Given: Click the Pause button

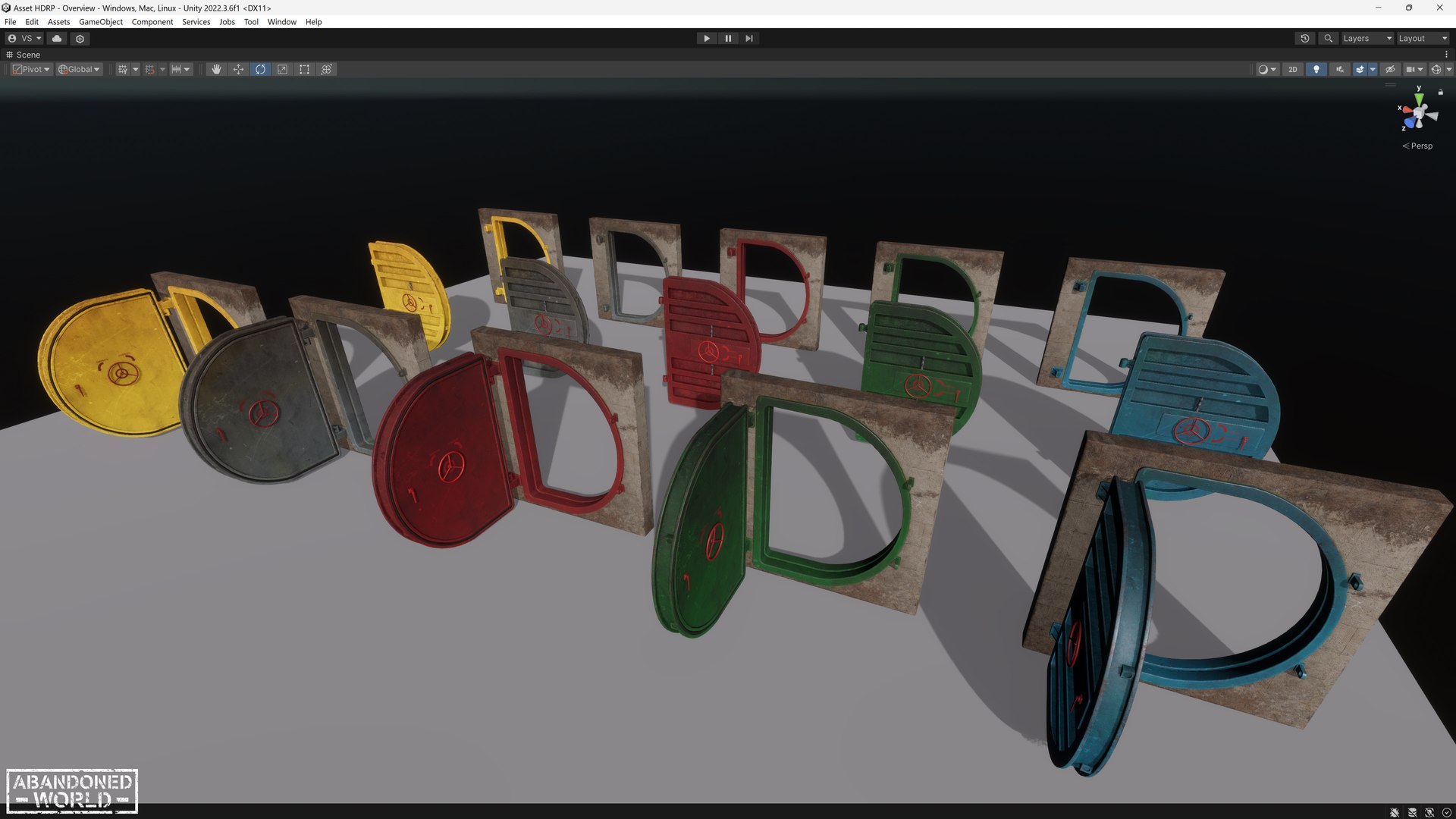Looking at the screenshot, I should tap(728, 38).
